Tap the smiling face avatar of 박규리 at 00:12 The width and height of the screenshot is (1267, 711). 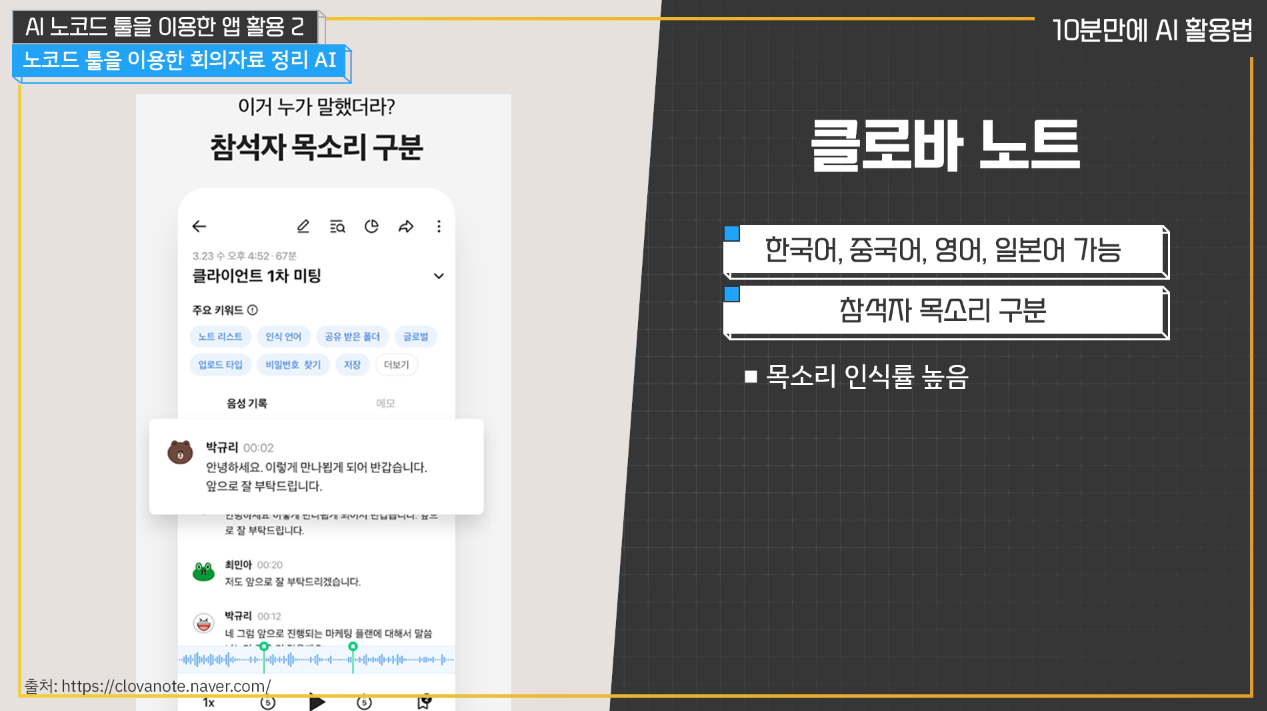[x=203, y=623]
